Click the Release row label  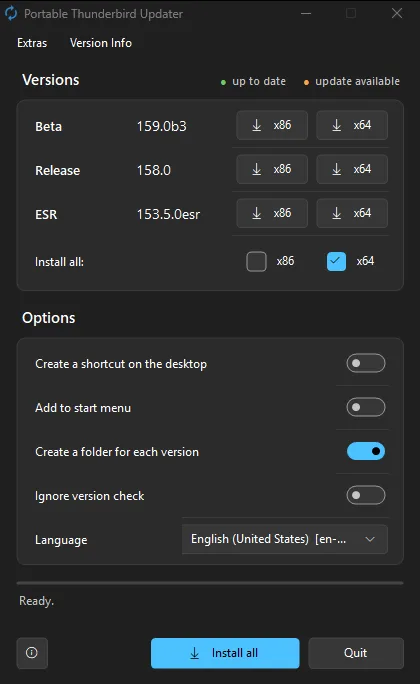point(58,171)
